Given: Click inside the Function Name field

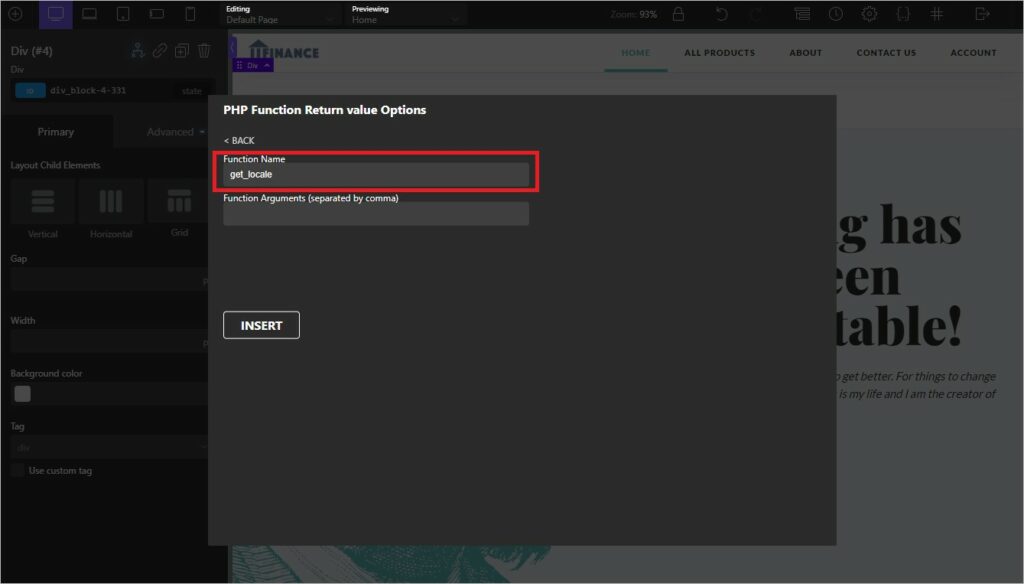Looking at the screenshot, I should pos(375,172).
